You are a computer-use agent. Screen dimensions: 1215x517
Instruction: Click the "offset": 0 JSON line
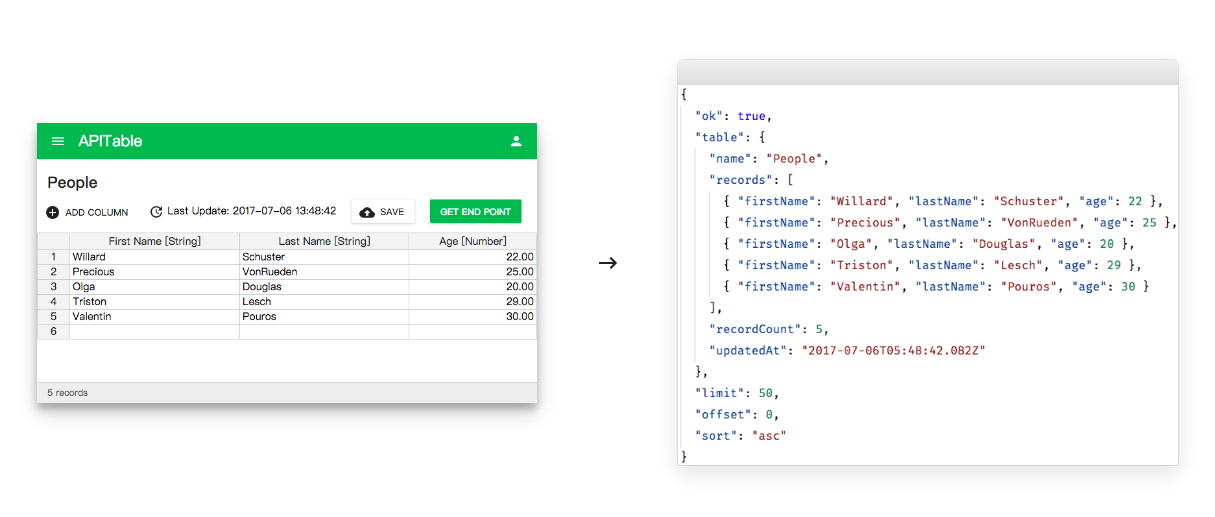point(737,414)
